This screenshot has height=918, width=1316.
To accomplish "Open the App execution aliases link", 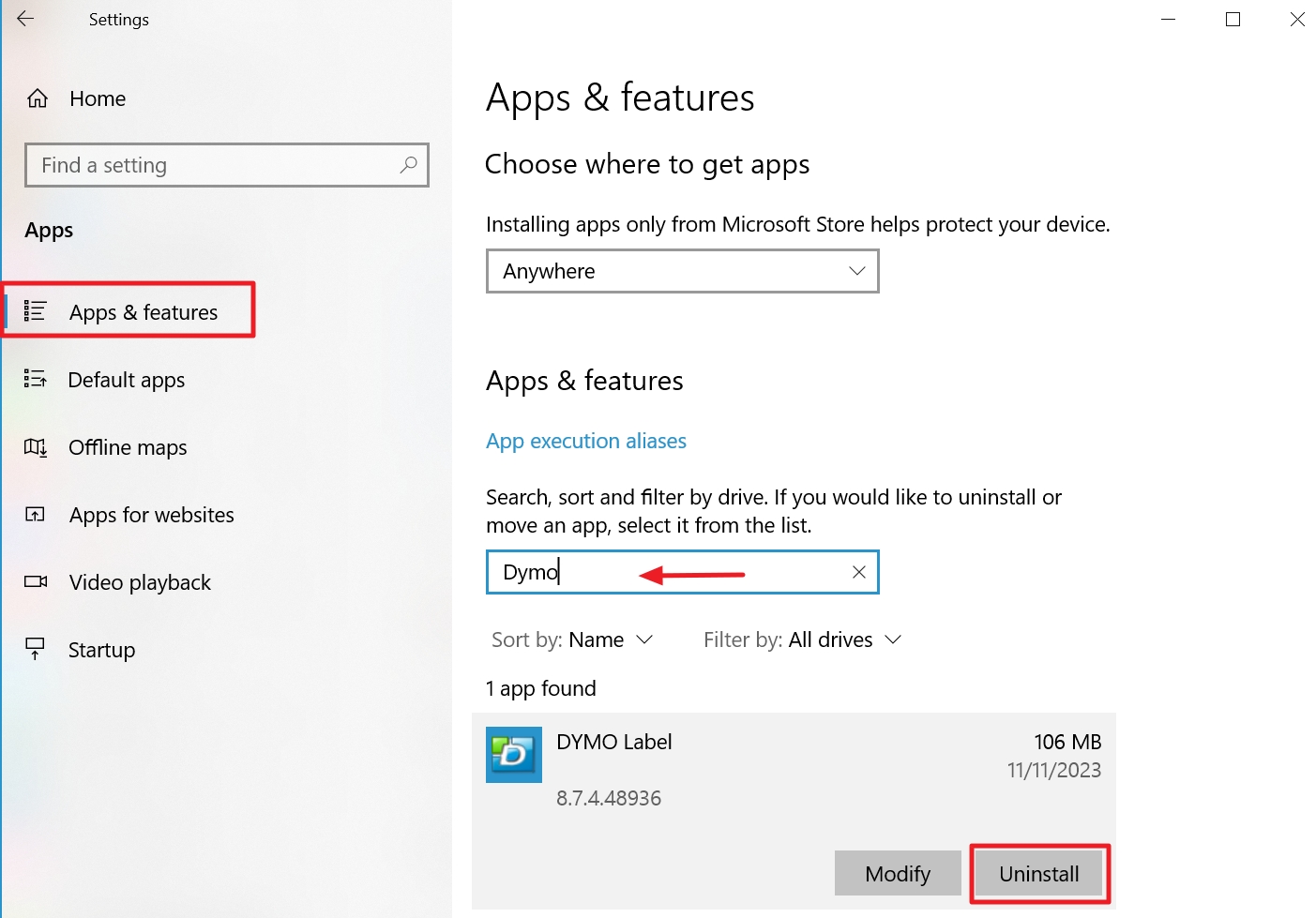I will click(x=586, y=441).
